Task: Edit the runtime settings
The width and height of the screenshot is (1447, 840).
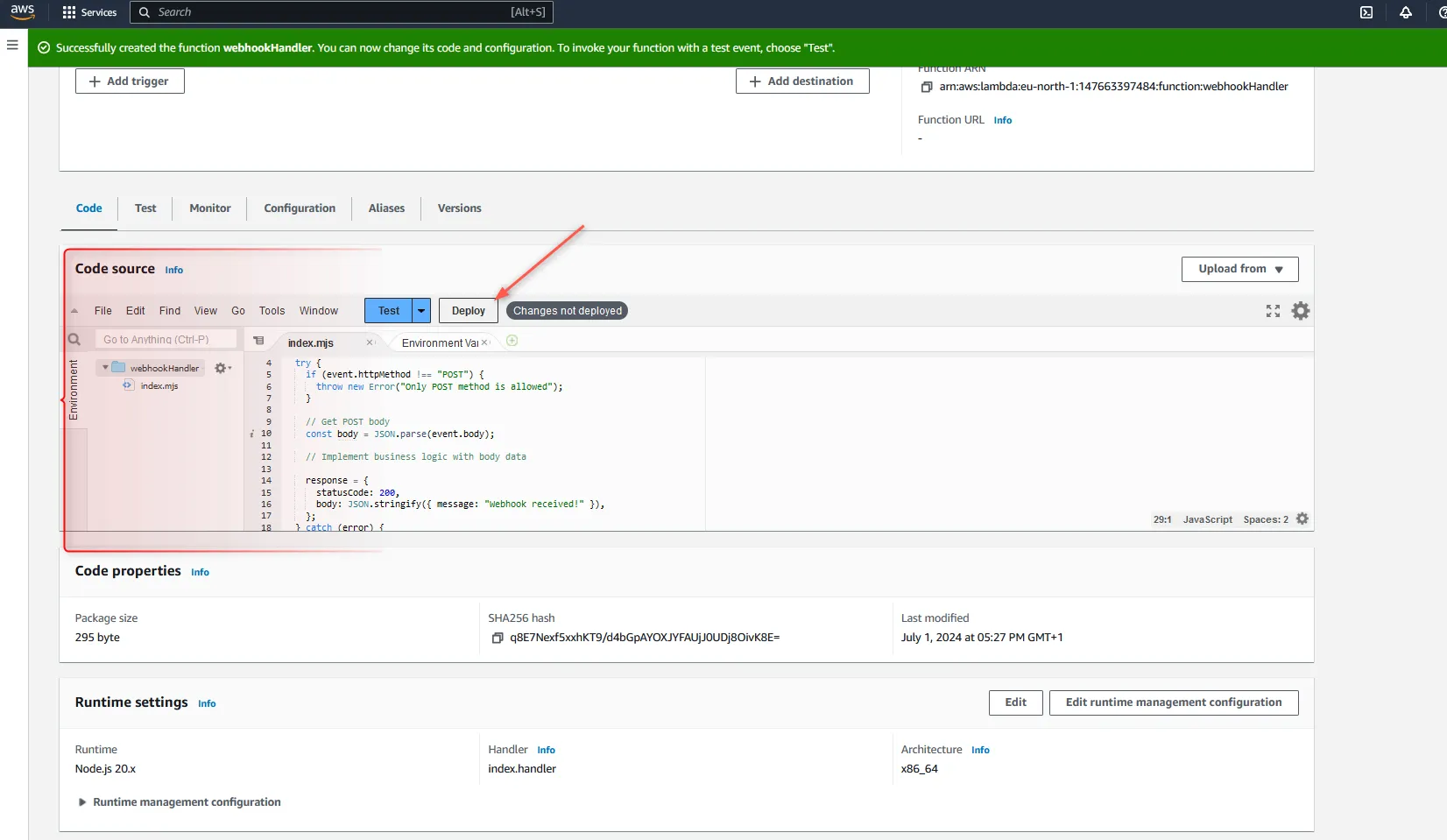Action: (x=1016, y=702)
